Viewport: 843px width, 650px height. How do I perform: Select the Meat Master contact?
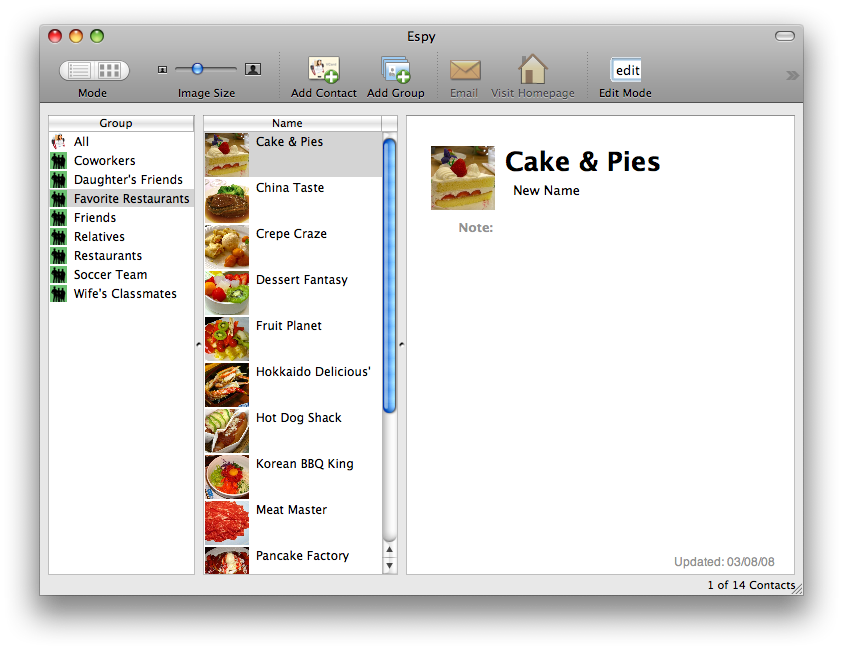(x=293, y=523)
